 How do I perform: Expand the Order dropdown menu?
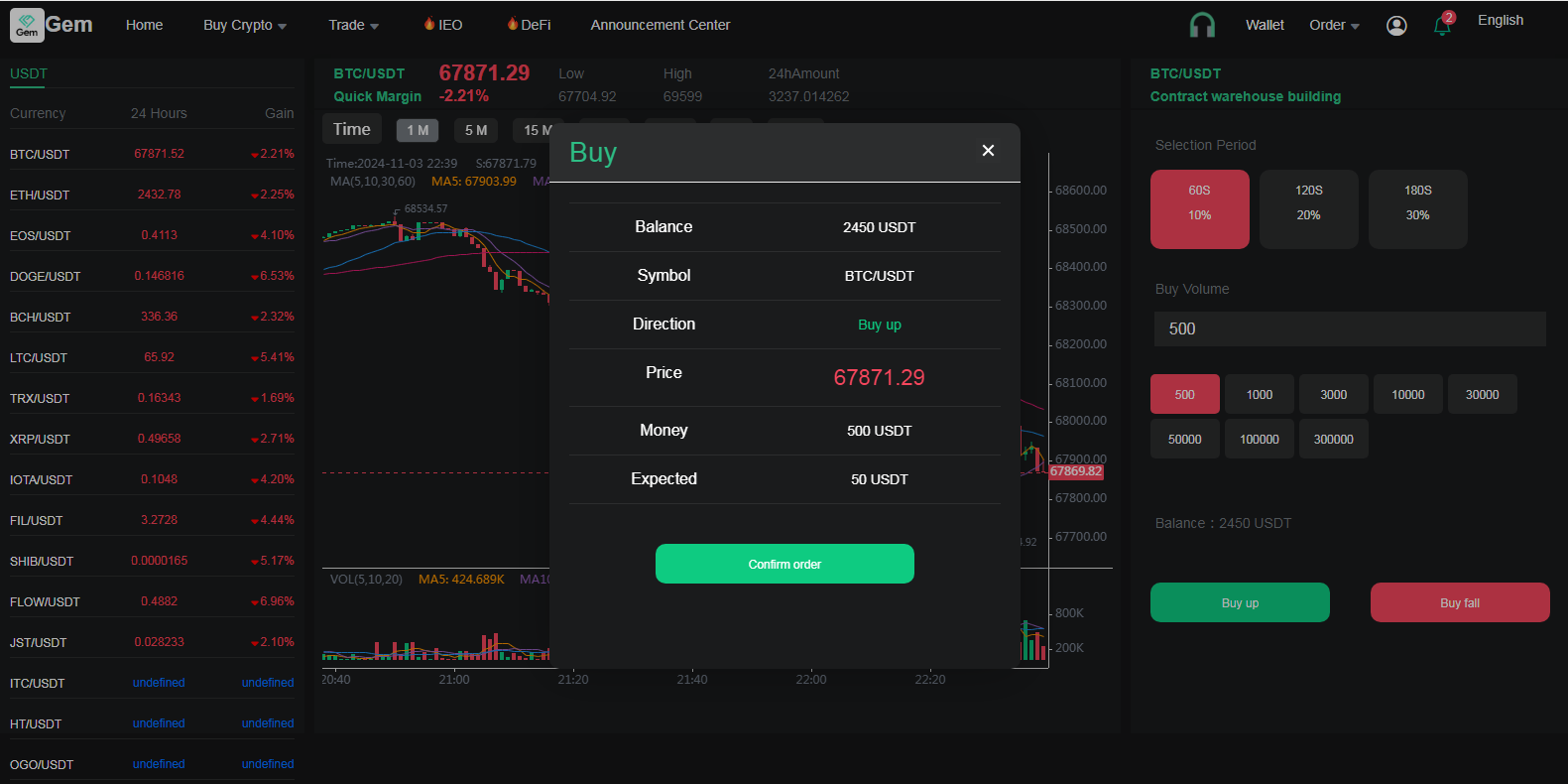1333,25
